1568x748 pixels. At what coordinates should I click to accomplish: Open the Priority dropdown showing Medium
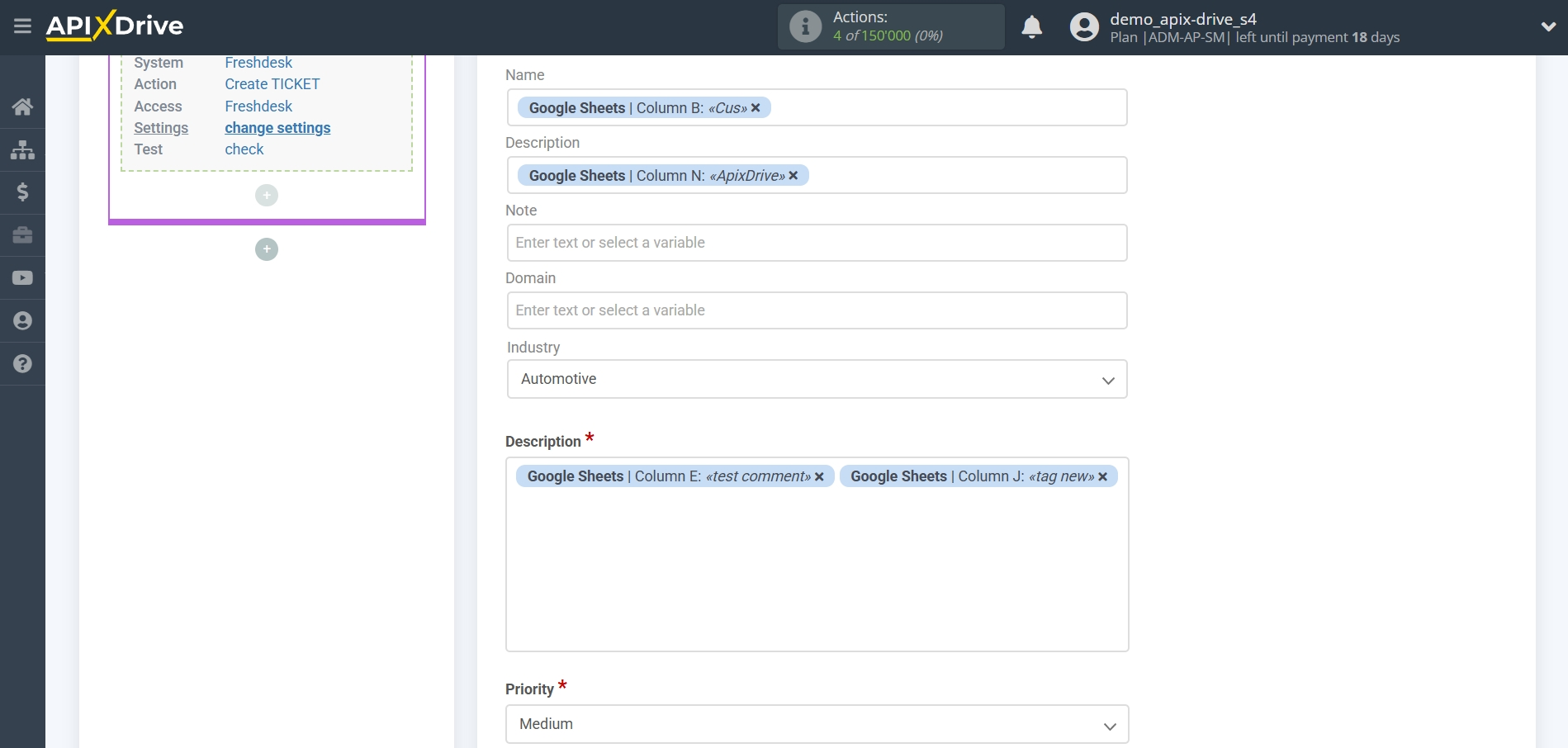(x=817, y=724)
